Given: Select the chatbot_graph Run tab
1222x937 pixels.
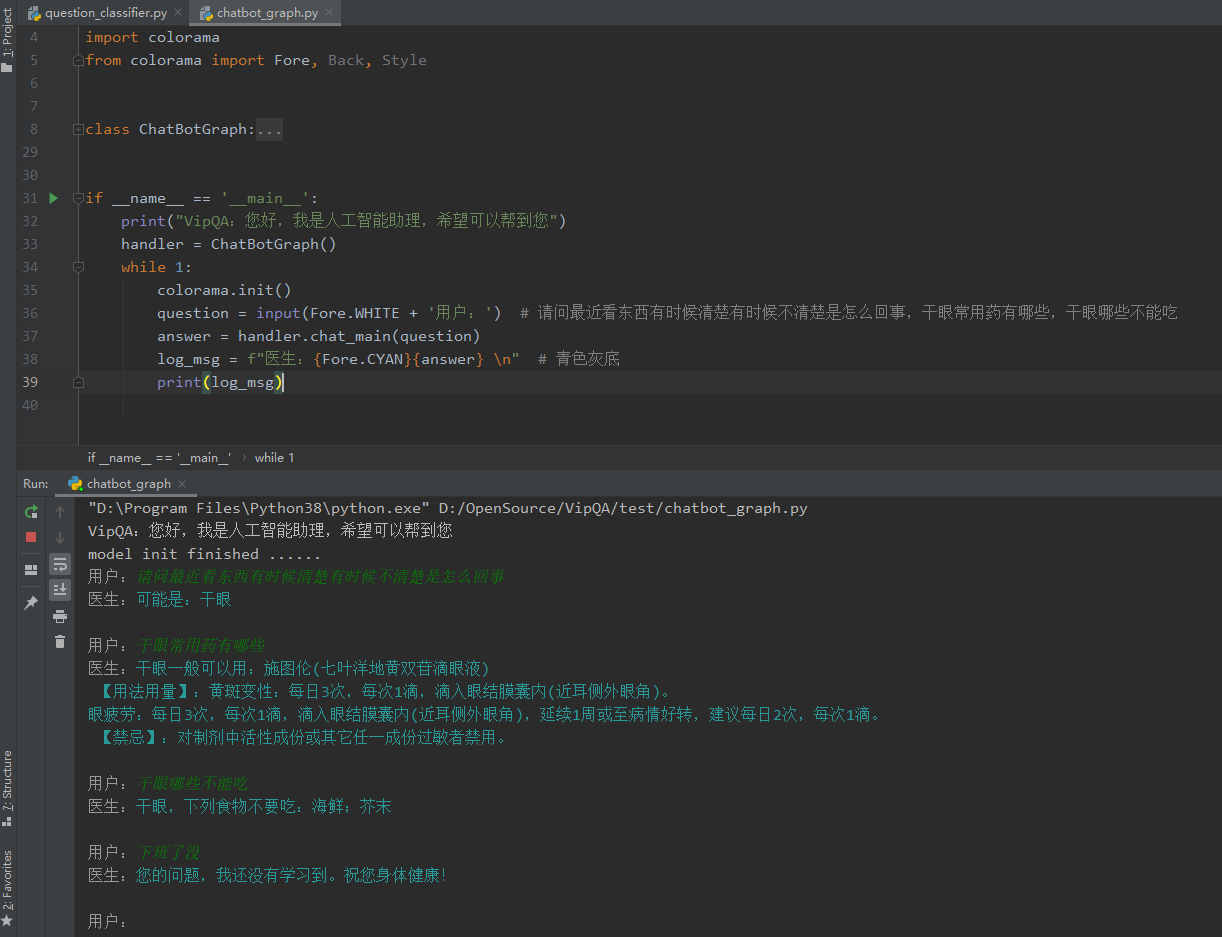Looking at the screenshot, I should [119, 483].
